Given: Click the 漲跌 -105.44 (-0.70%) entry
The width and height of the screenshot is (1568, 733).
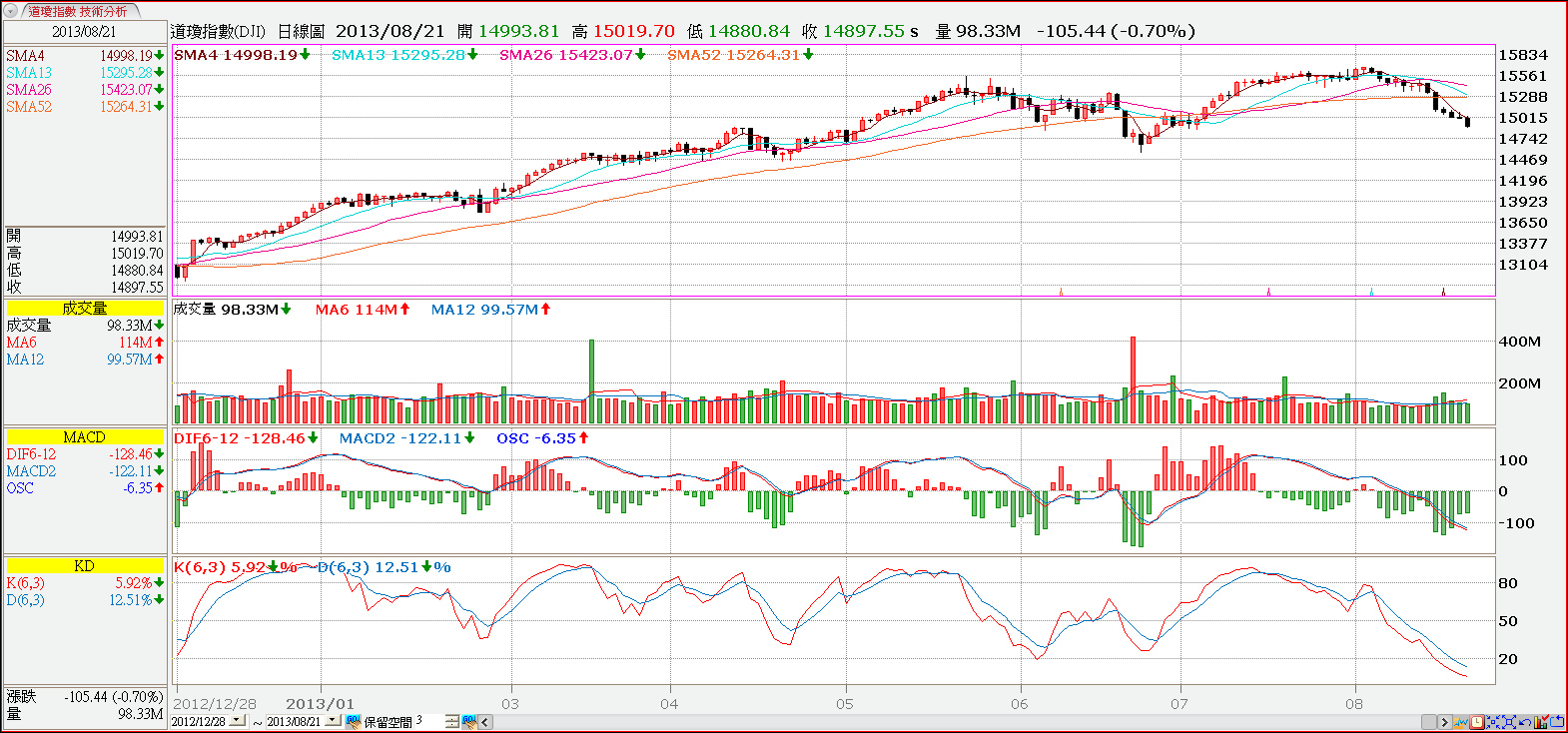Looking at the screenshot, I should point(85,697).
